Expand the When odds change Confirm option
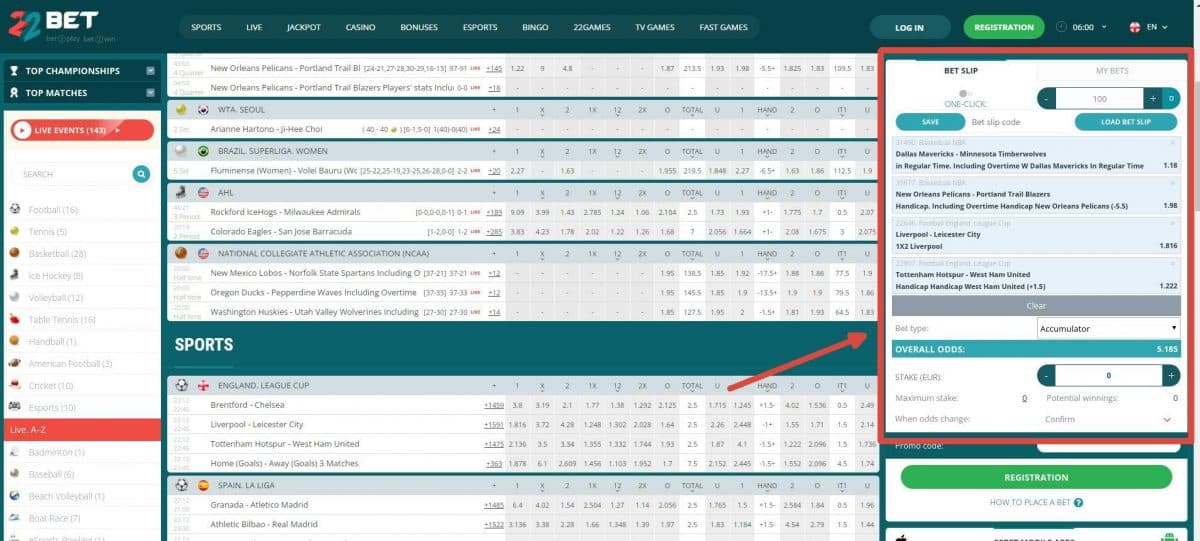The height and width of the screenshot is (541, 1200). tap(1167, 420)
